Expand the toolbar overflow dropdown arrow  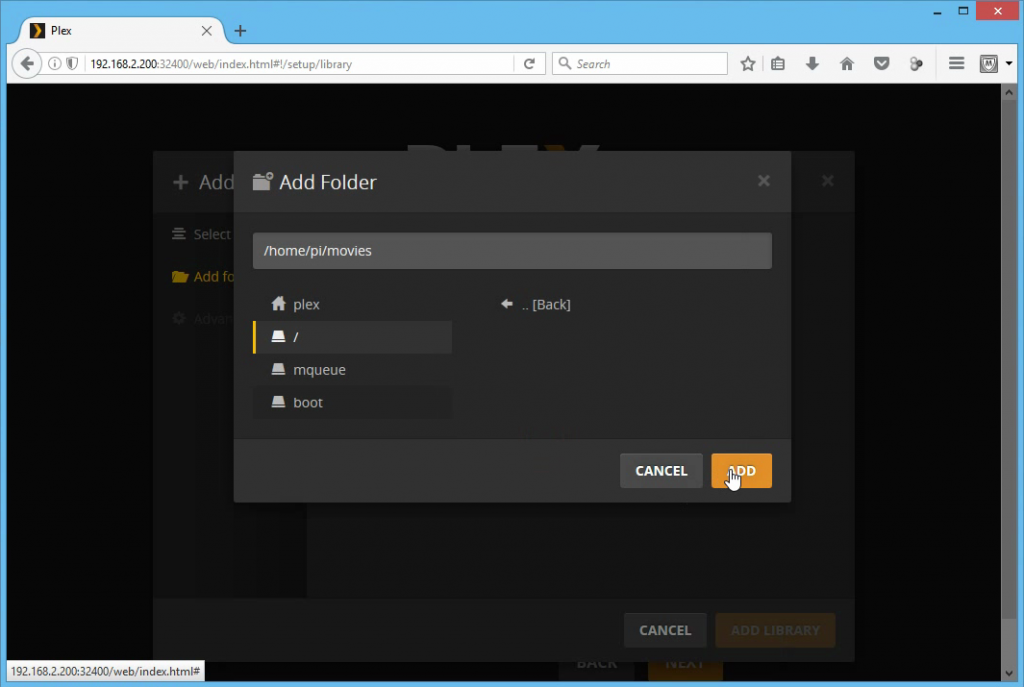pyautogui.click(x=1010, y=63)
